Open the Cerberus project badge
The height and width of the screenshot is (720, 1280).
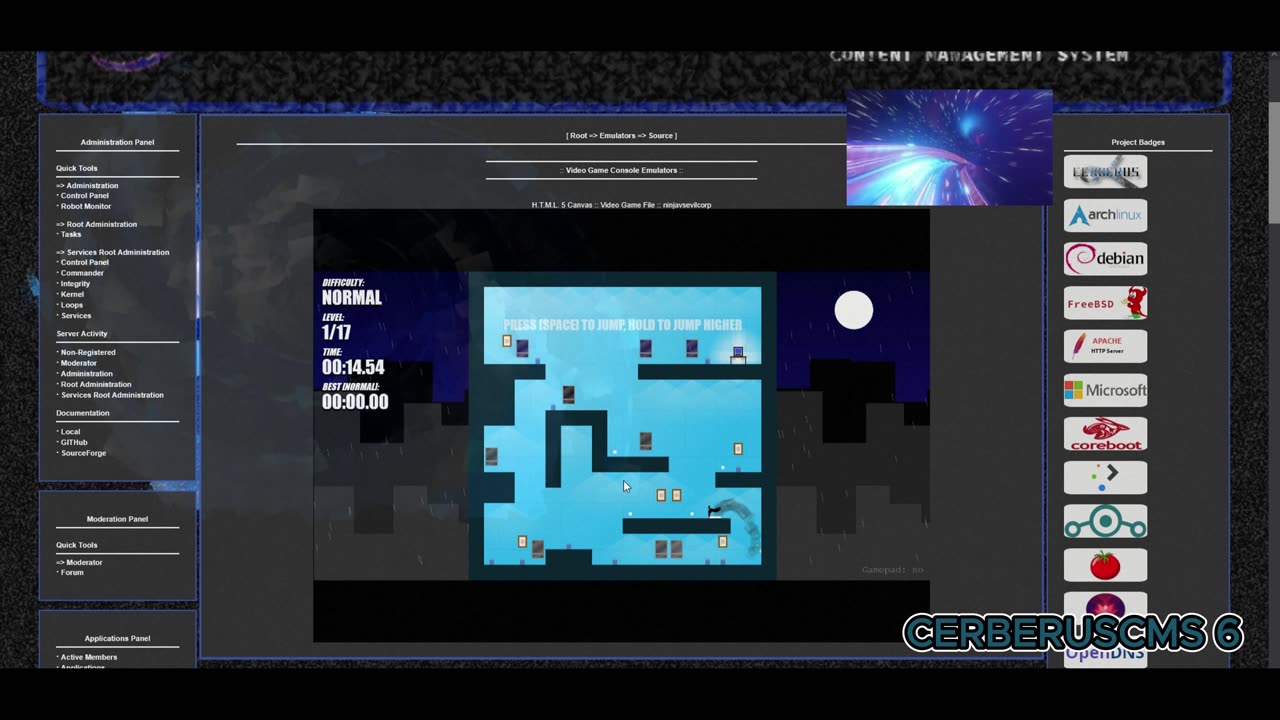1105,172
